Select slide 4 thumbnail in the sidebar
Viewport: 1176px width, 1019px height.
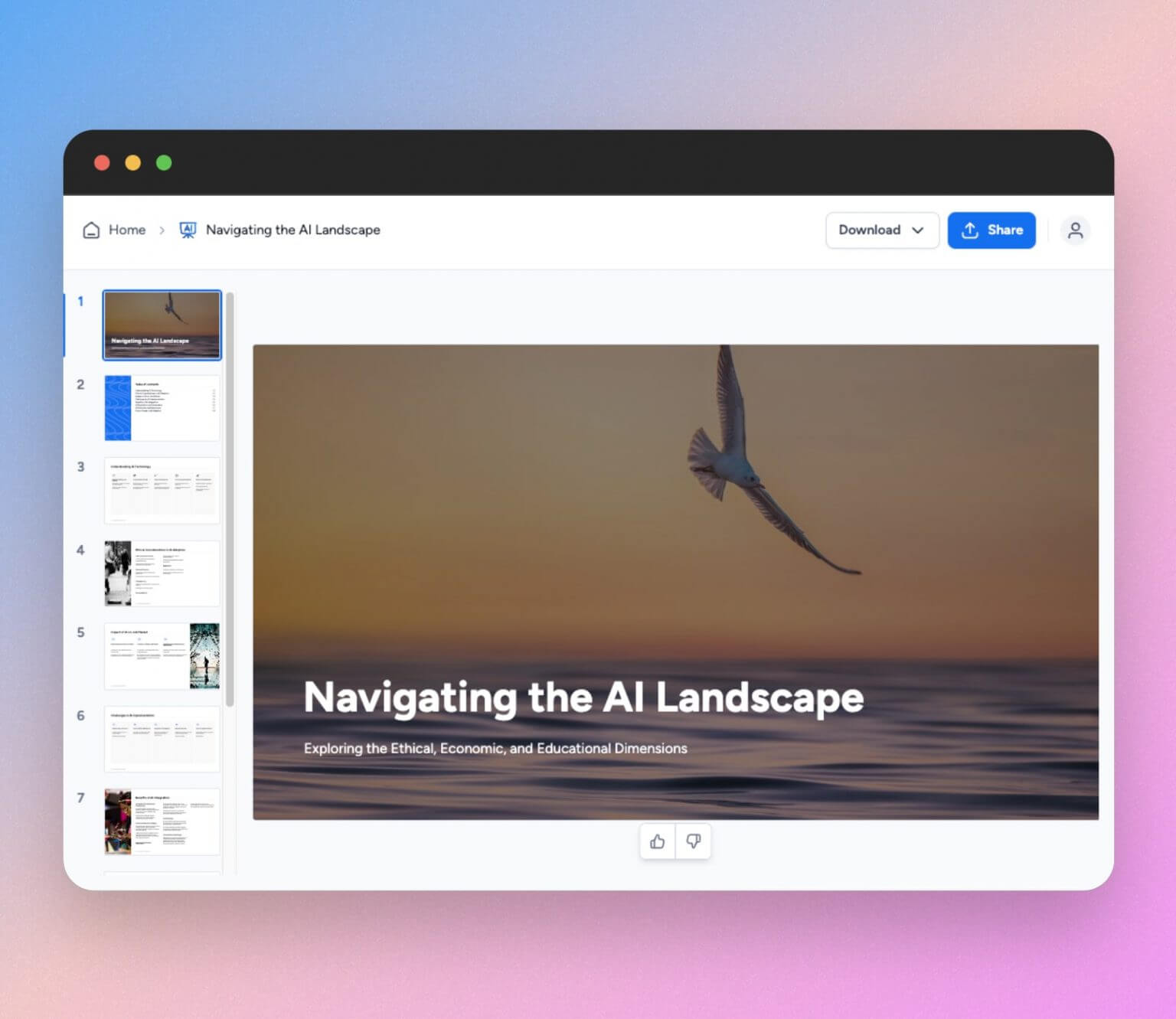162,573
